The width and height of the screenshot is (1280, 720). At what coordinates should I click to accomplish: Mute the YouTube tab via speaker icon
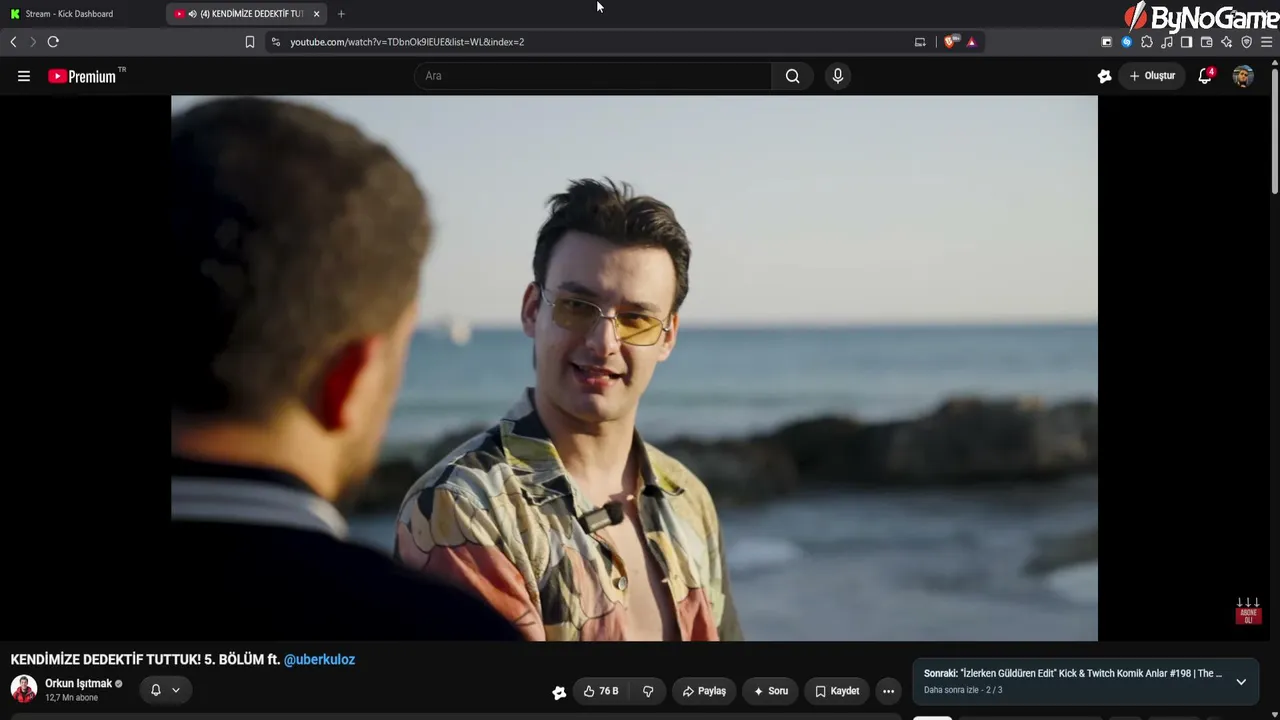click(x=192, y=14)
